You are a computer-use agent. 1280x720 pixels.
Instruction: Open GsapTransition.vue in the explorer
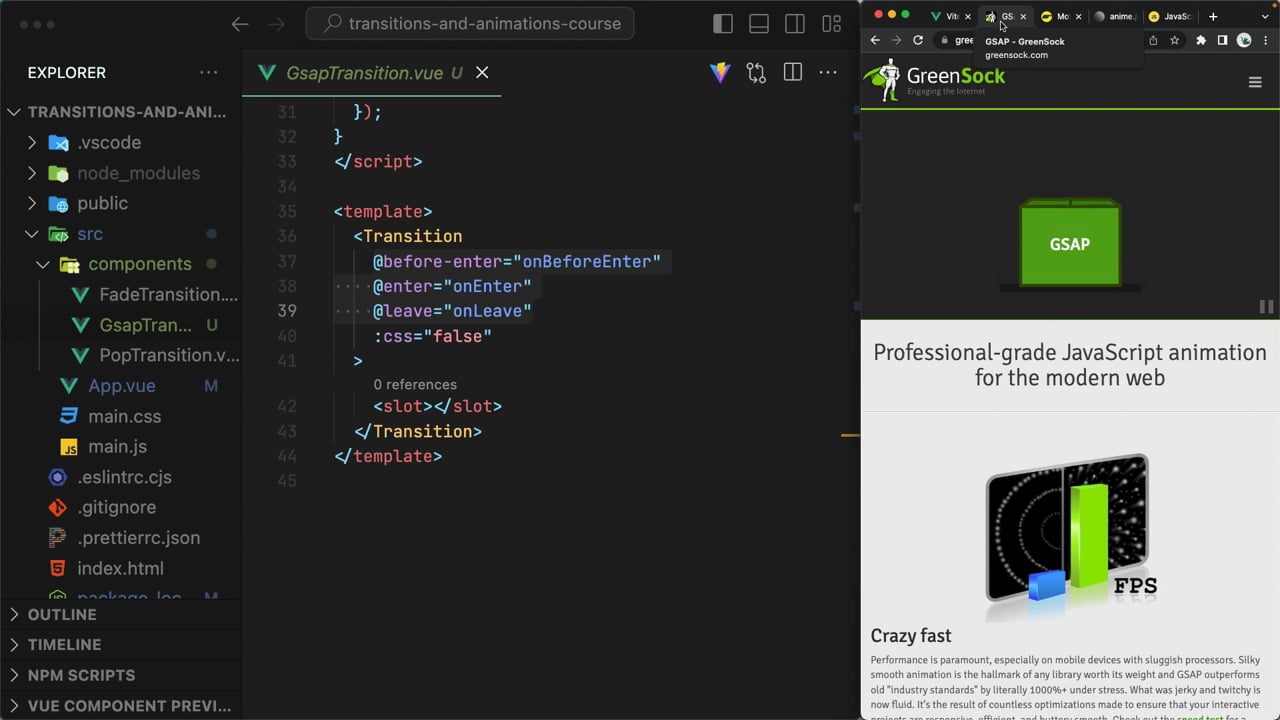click(121, 325)
